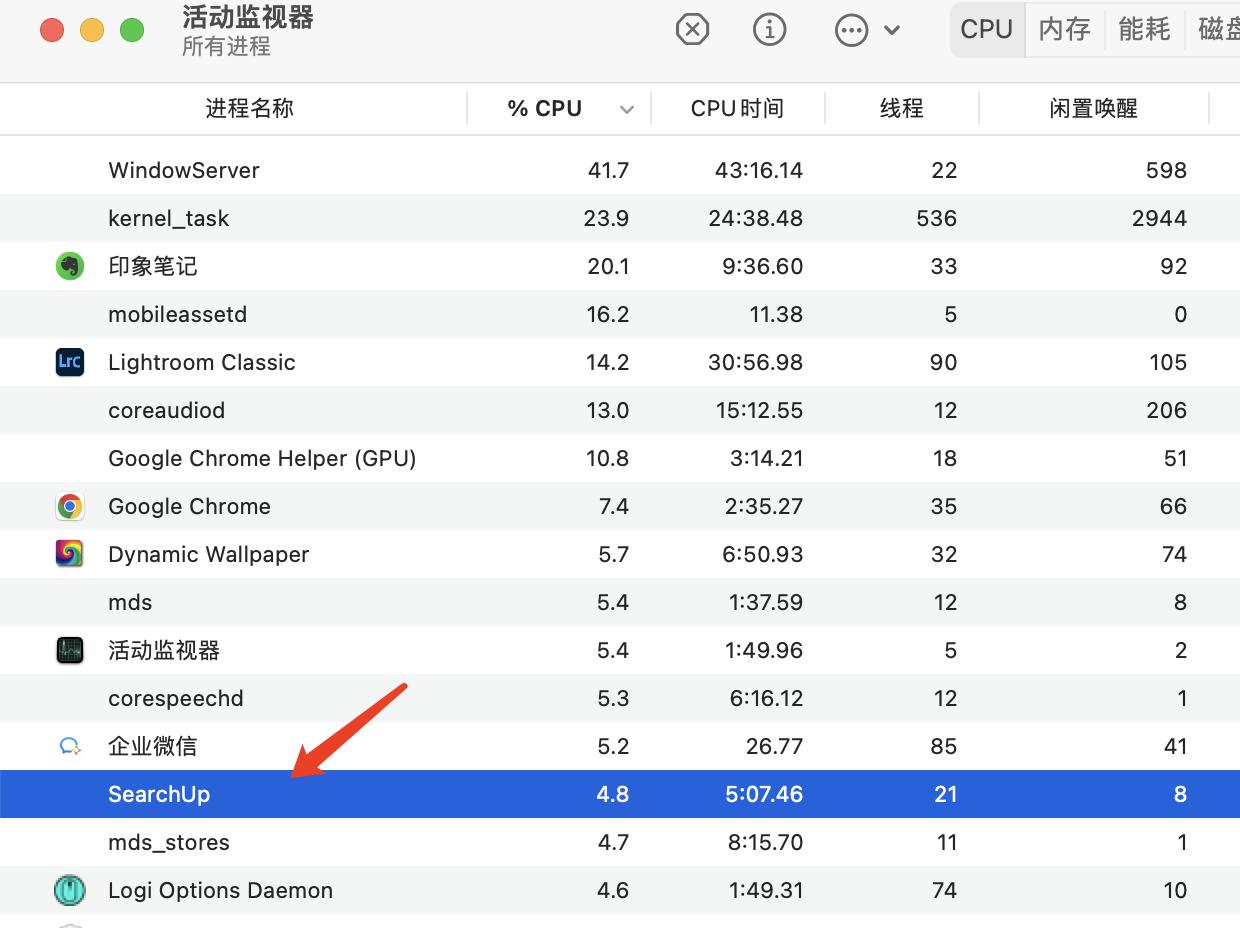Click the Lightroom Classic app icon

coord(69,362)
